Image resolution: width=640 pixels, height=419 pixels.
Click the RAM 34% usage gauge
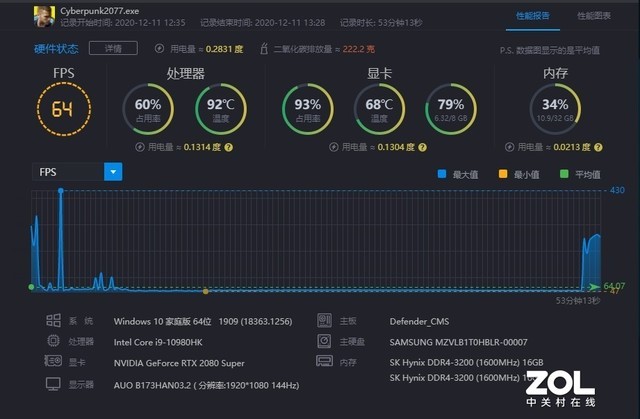555,109
